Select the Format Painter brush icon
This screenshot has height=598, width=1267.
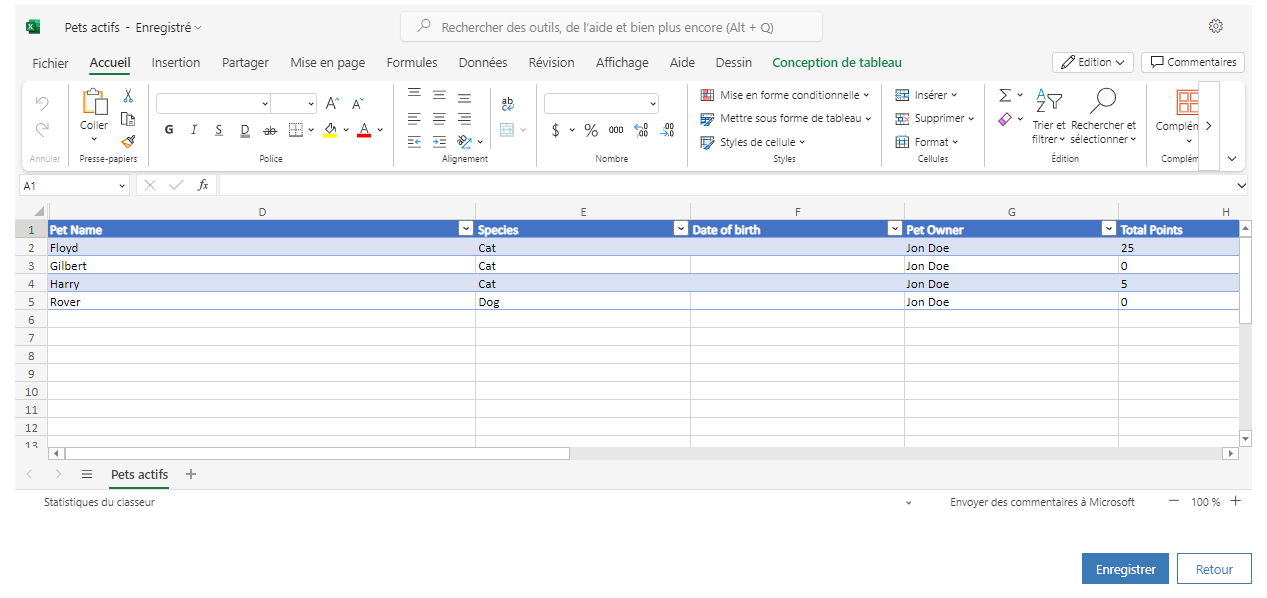click(127, 141)
